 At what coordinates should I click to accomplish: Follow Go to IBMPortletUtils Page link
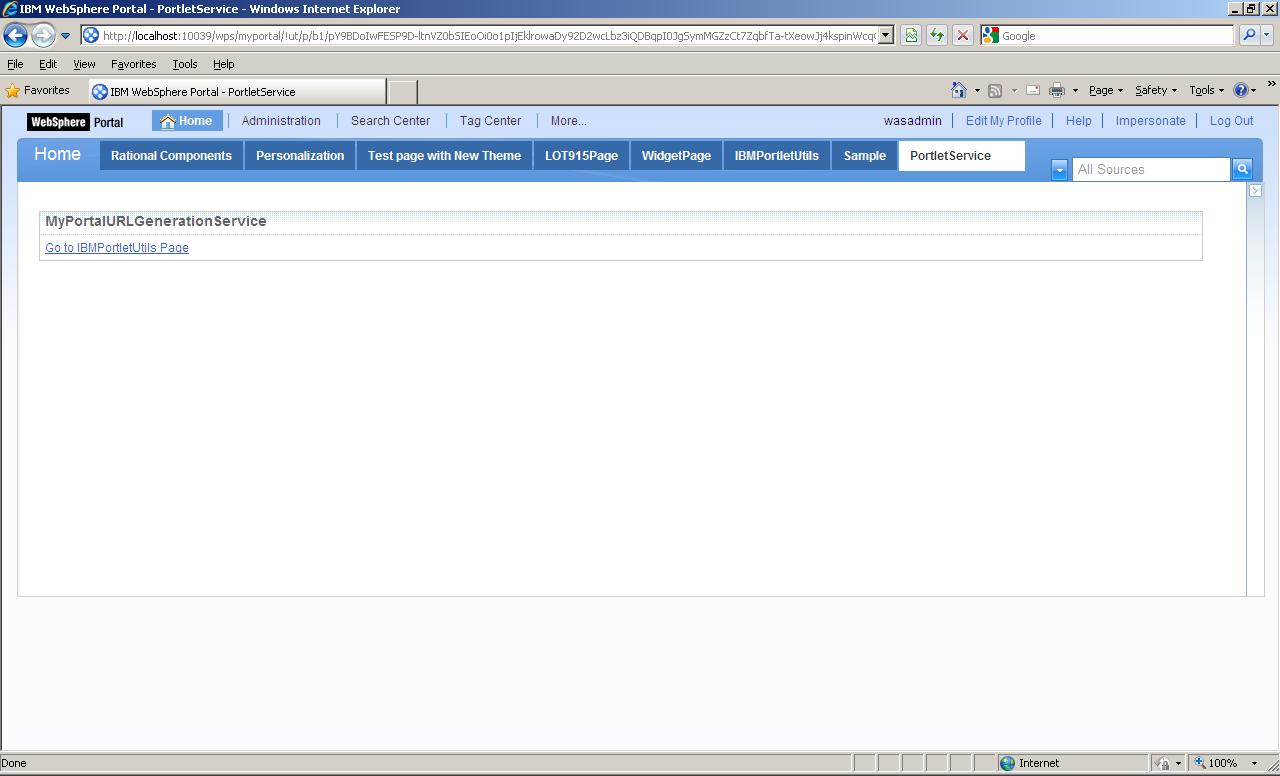[x=117, y=248]
